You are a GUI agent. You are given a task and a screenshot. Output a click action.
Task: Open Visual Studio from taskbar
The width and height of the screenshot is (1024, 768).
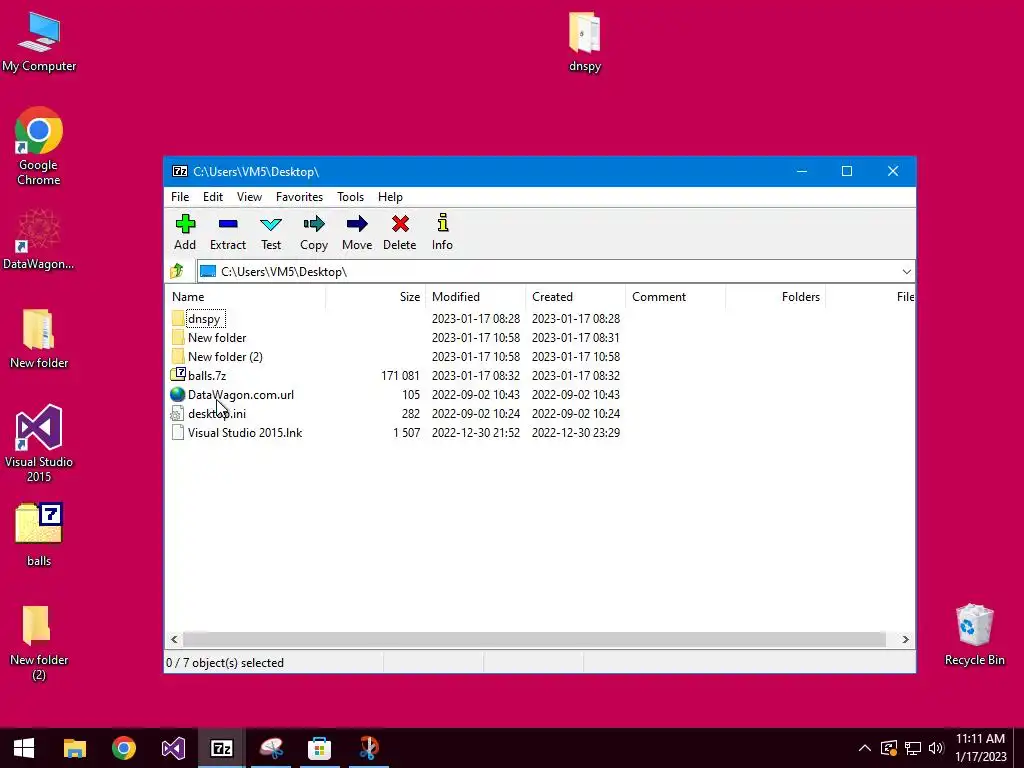point(173,748)
